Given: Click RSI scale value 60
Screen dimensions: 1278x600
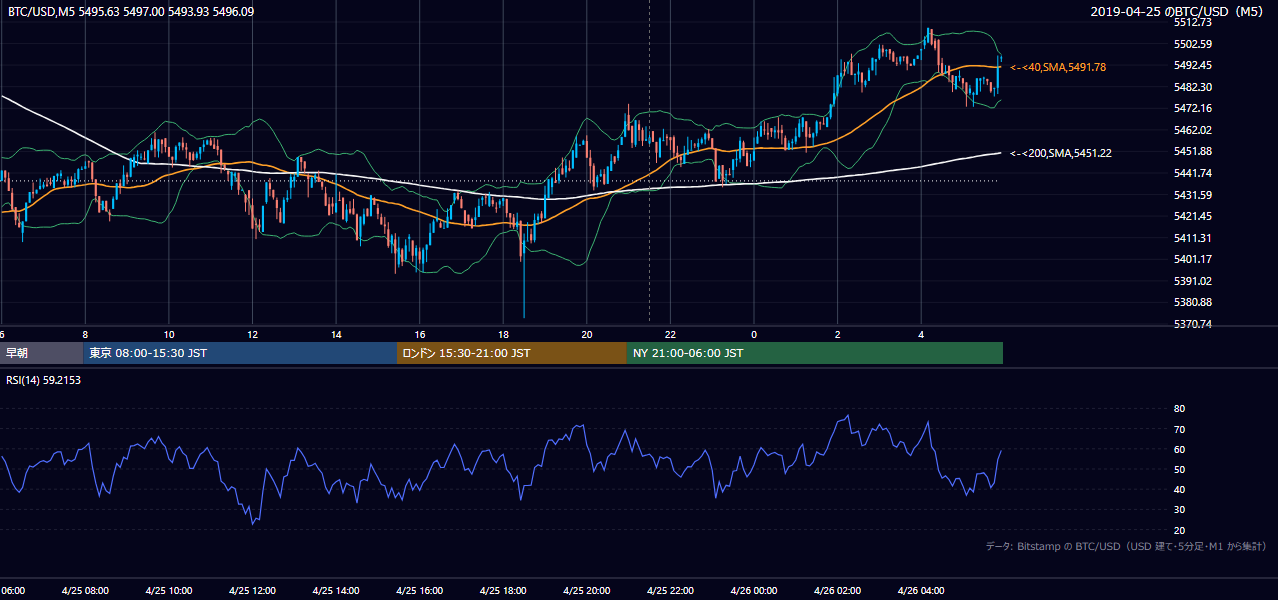Looking at the screenshot, I should pyautogui.click(x=1180, y=449).
